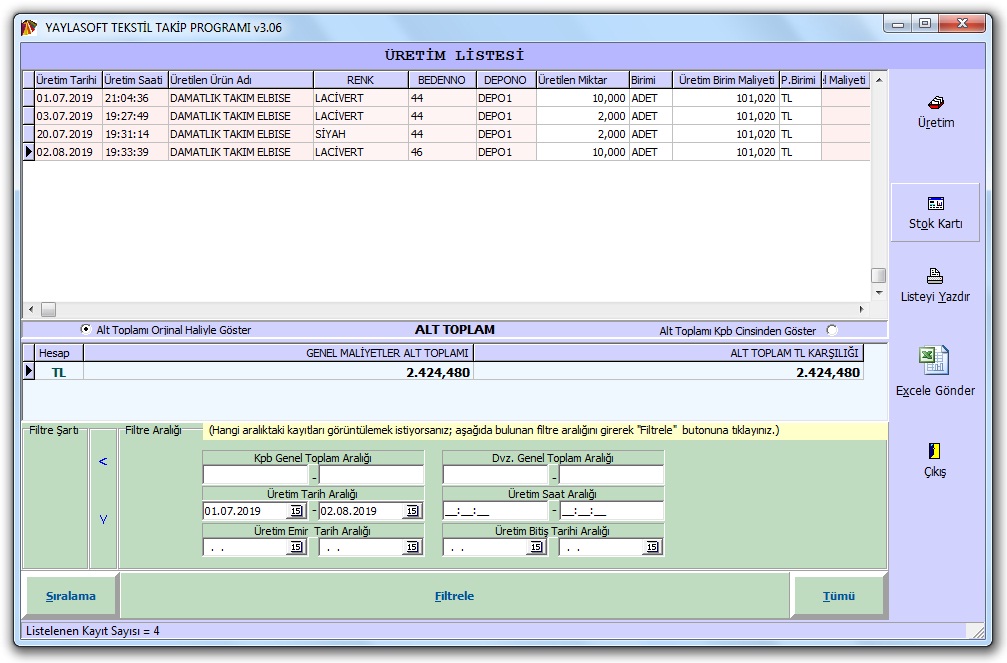This screenshot has width=1007, height=663.
Task: Focus the Dvz. Genel Toplam minimum field
Action: pyautogui.click(x=495, y=475)
